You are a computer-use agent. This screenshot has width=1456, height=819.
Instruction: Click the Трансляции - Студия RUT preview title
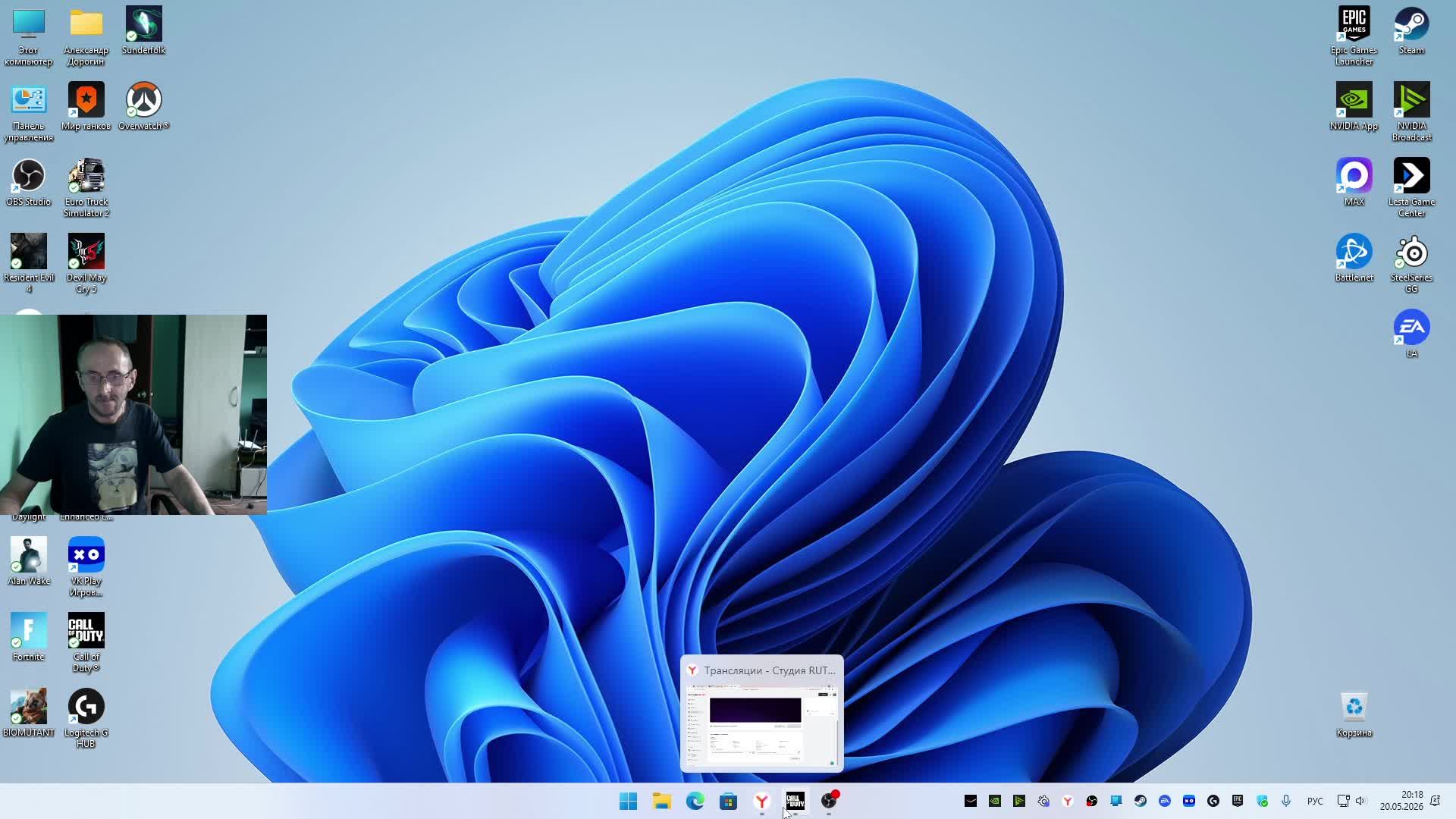click(x=769, y=670)
